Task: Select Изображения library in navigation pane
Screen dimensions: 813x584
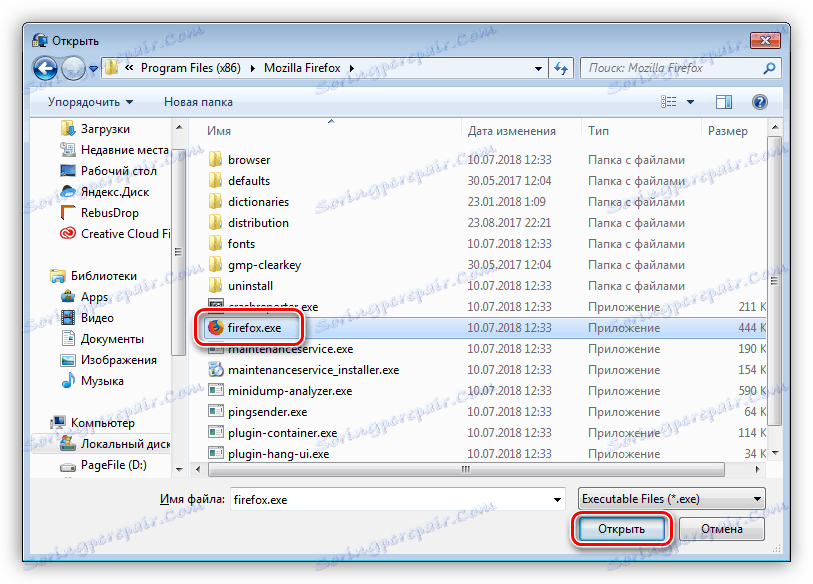Action: pyautogui.click(x=108, y=360)
